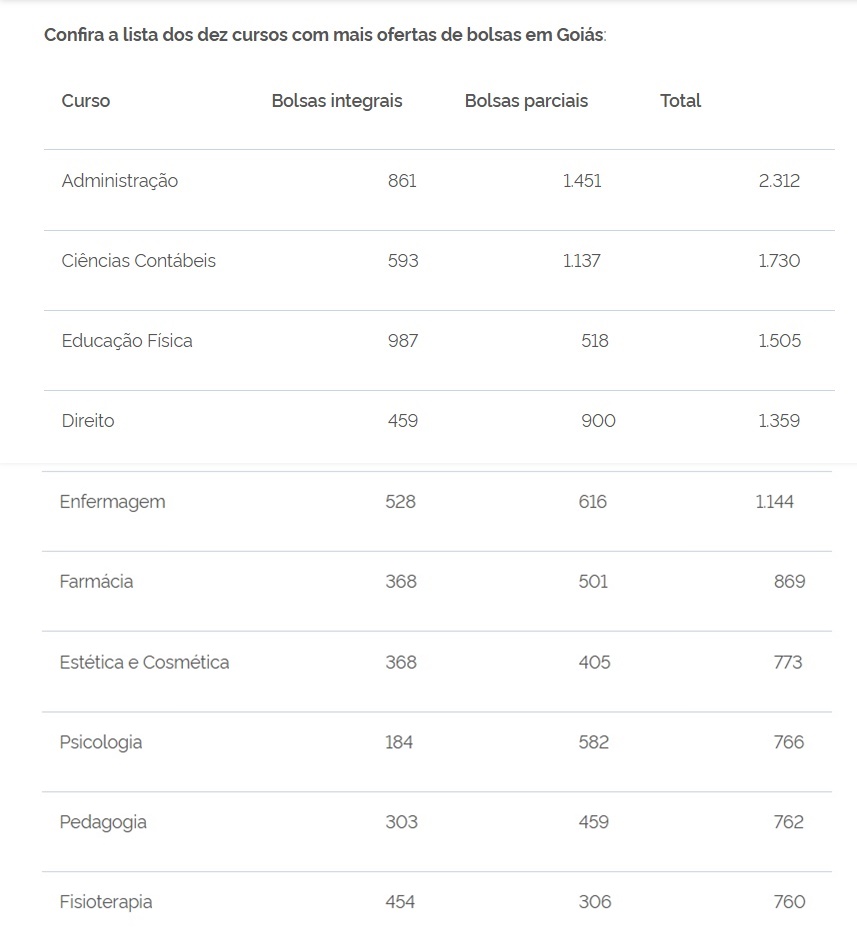The image size is (857, 943).
Task: Select the Ciências Contábeis course name
Action: [x=138, y=261]
